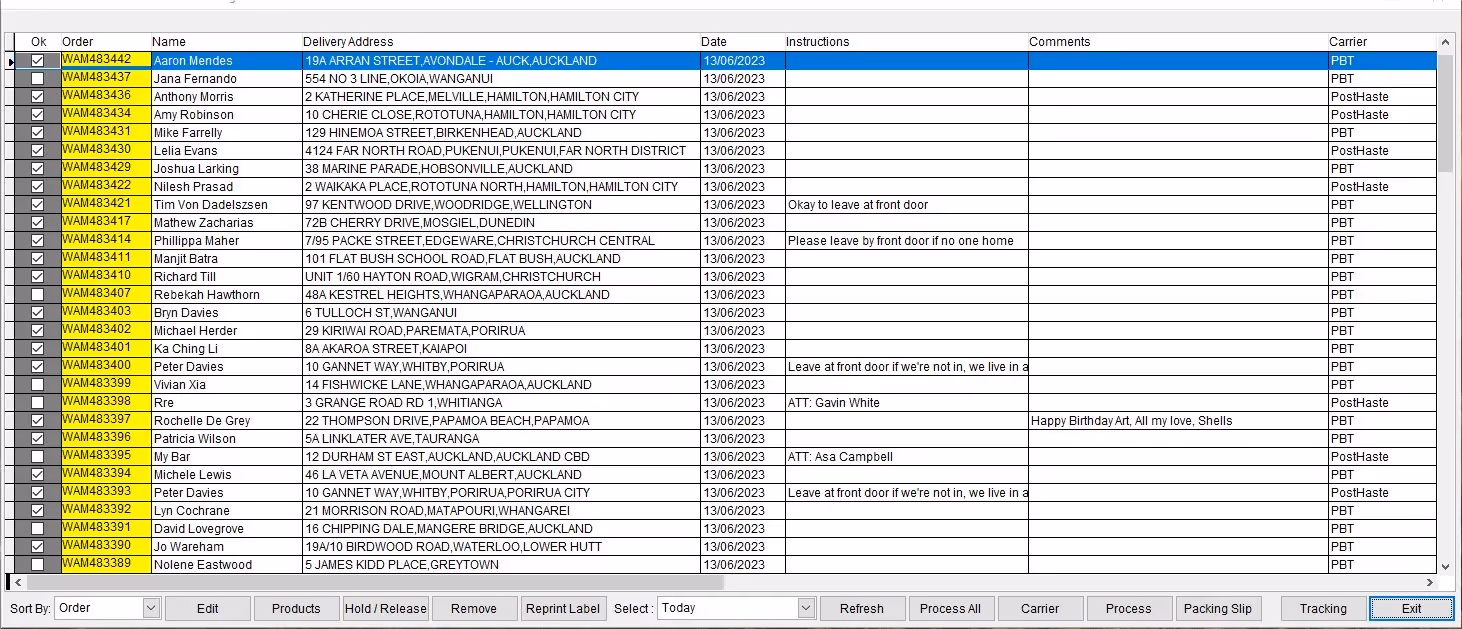This screenshot has height=629, width=1462.
Task: Open Tracking information
Action: (x=1322, y=608)
